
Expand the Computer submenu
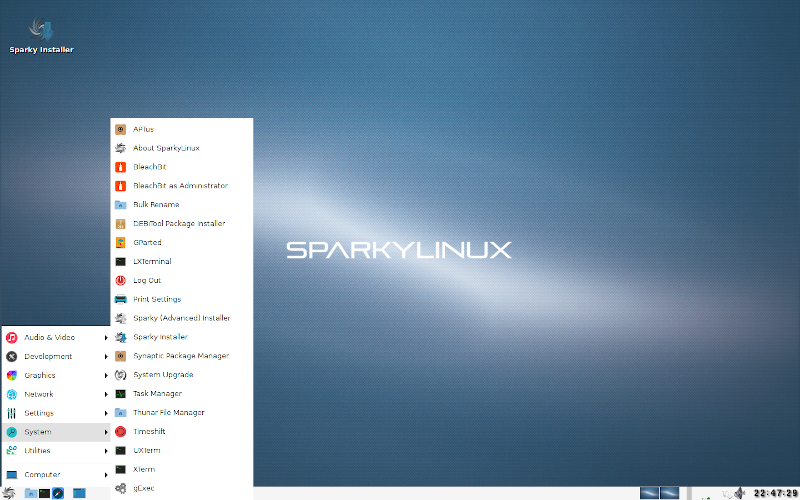point(56,474)
